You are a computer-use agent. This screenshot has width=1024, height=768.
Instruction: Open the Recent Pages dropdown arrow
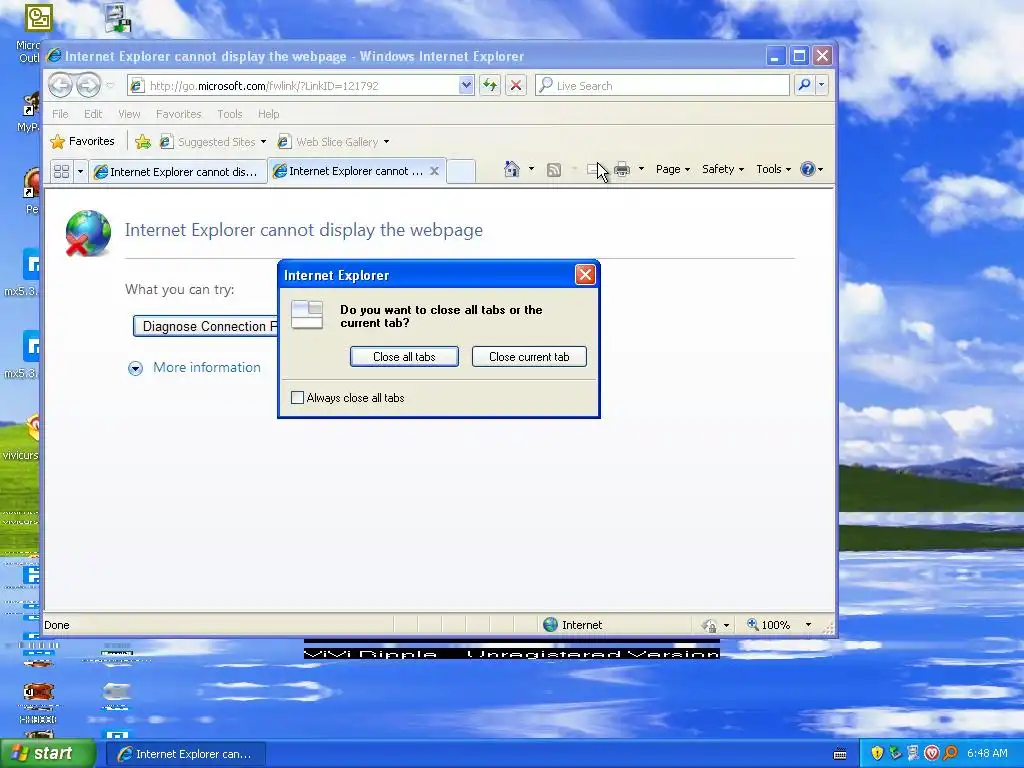pyautogui.click(x=110, y=86)
